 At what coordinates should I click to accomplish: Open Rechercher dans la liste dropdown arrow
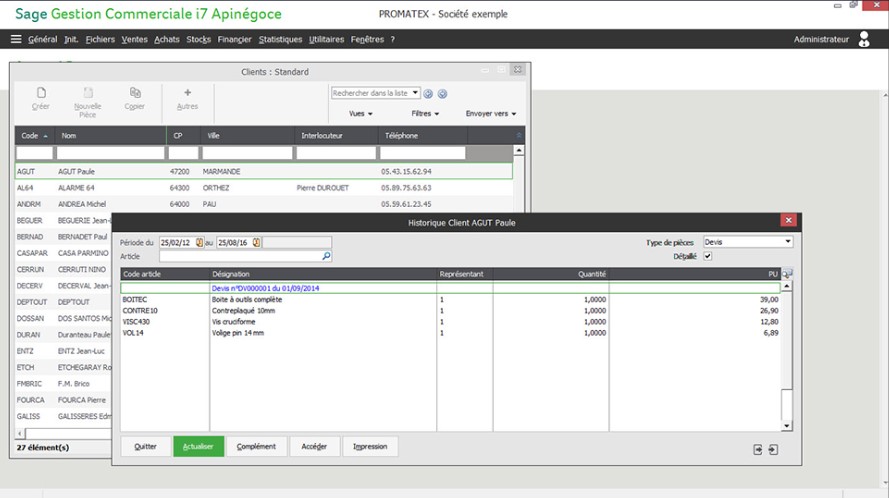[415, 92]
